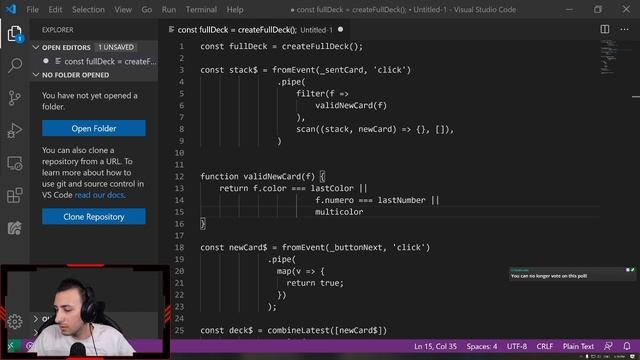Collapse the No Folder Opened section

(36, 75)
